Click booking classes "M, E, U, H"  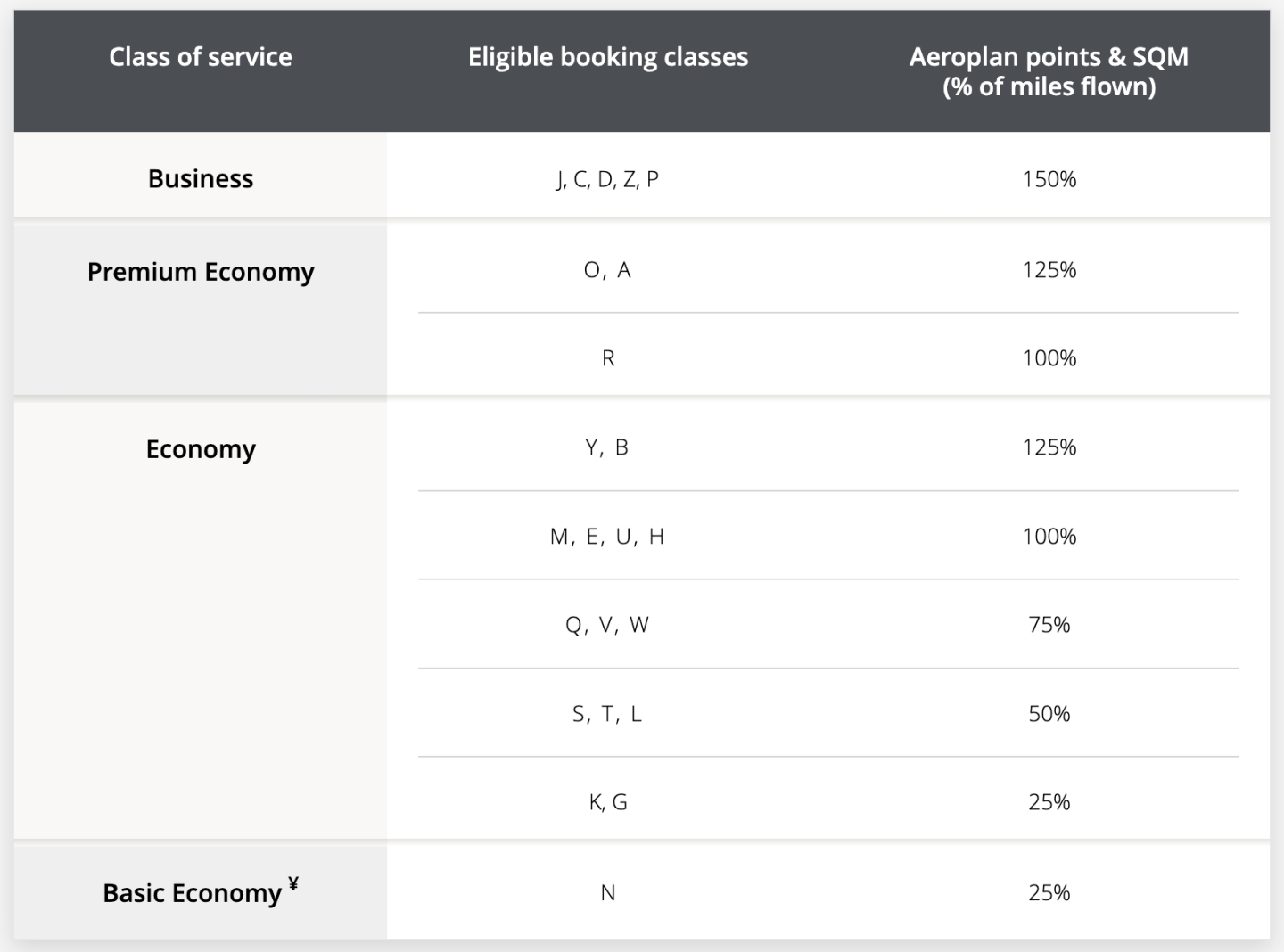(608, 537)
